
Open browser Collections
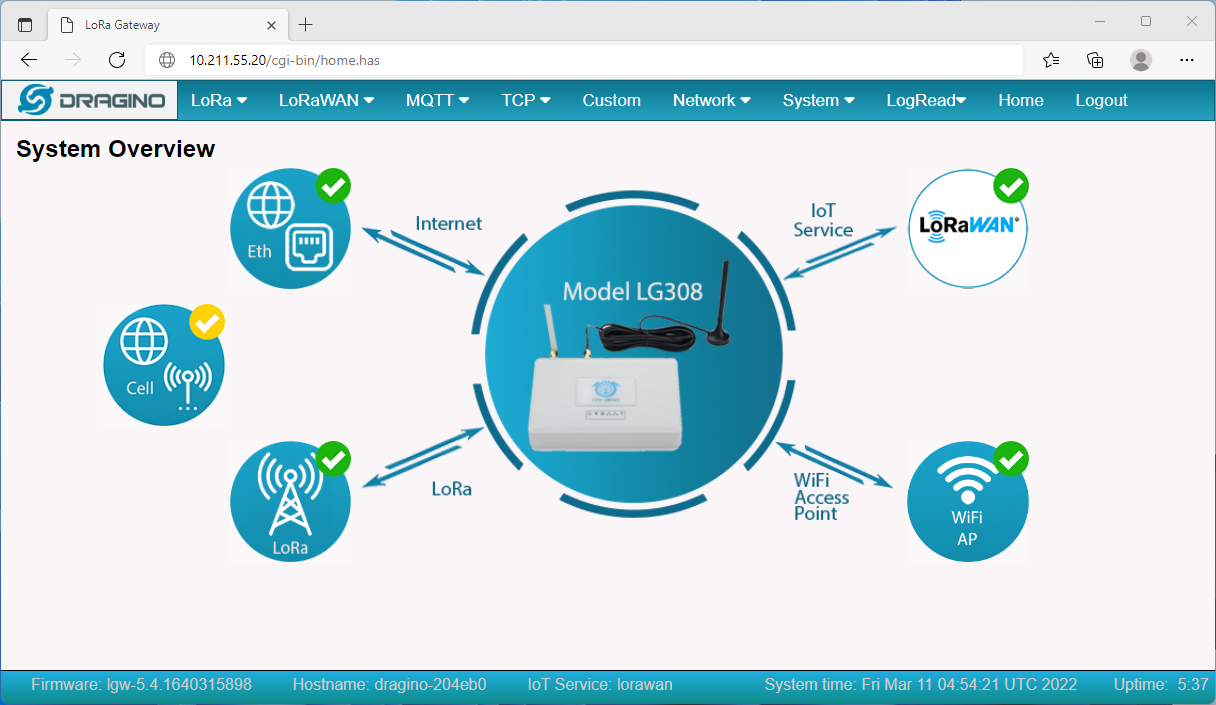click(1095, 60)
